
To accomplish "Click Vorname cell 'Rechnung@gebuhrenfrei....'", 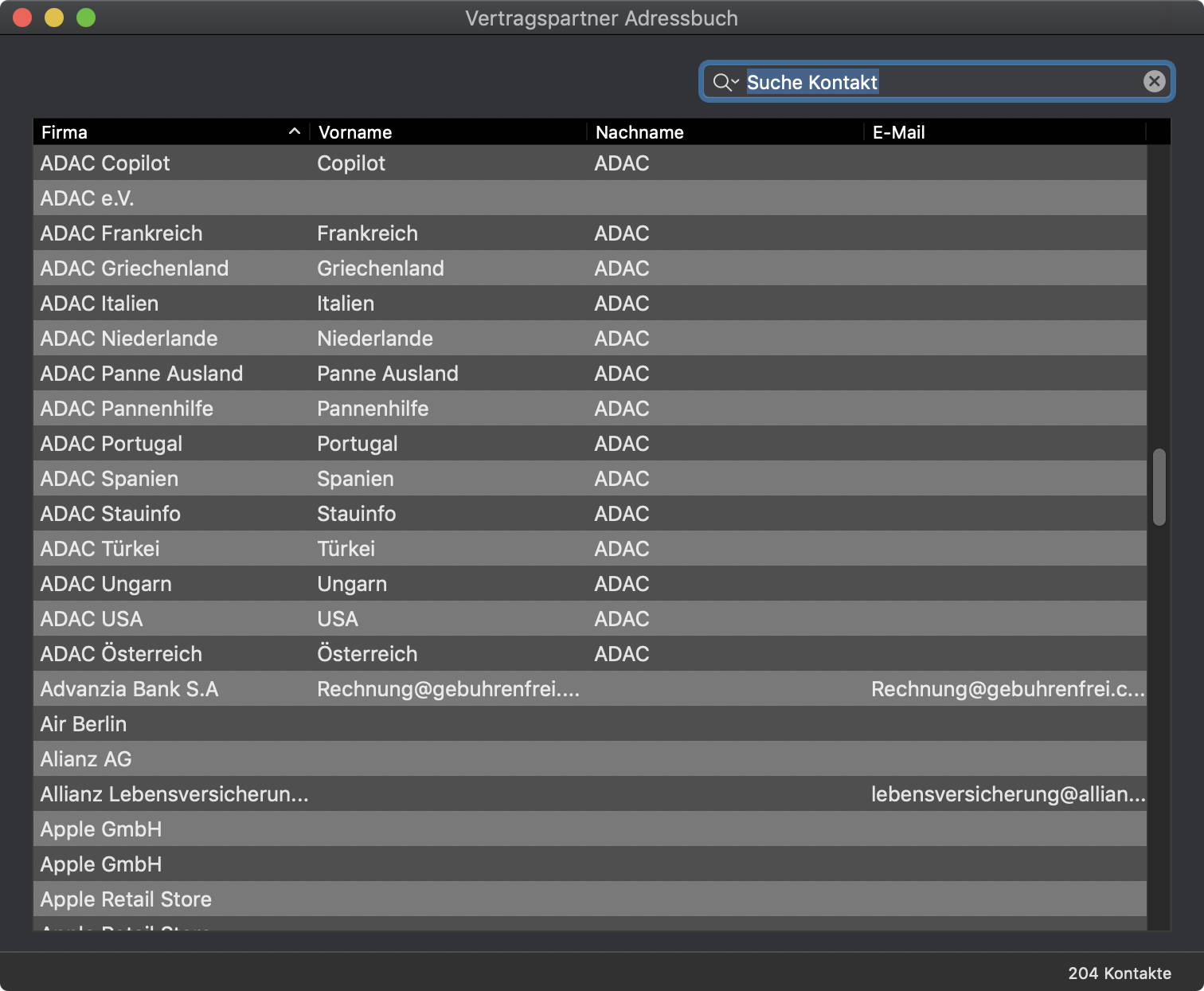I will coord(448,689).
